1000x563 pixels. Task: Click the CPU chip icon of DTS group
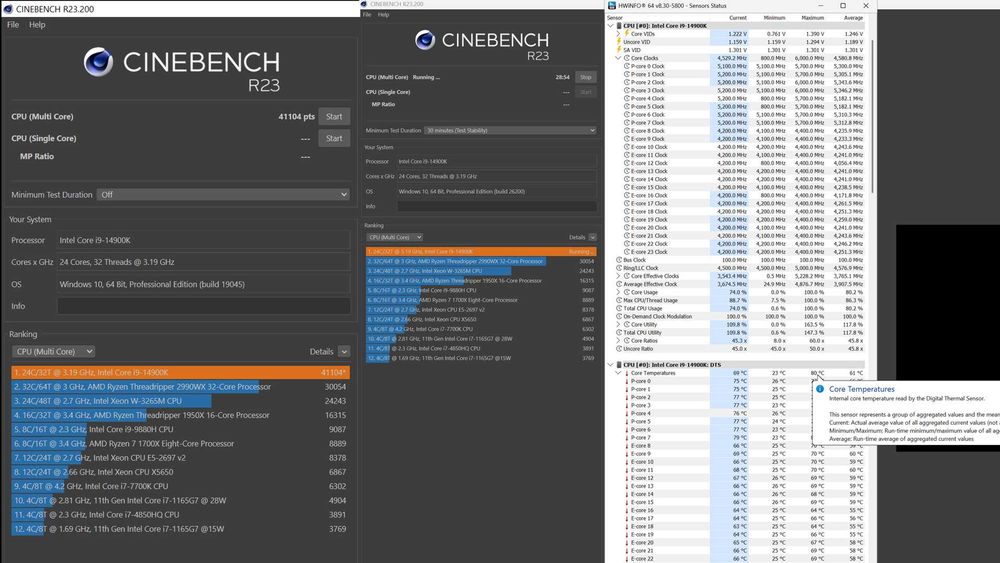[x=619, y=365]
